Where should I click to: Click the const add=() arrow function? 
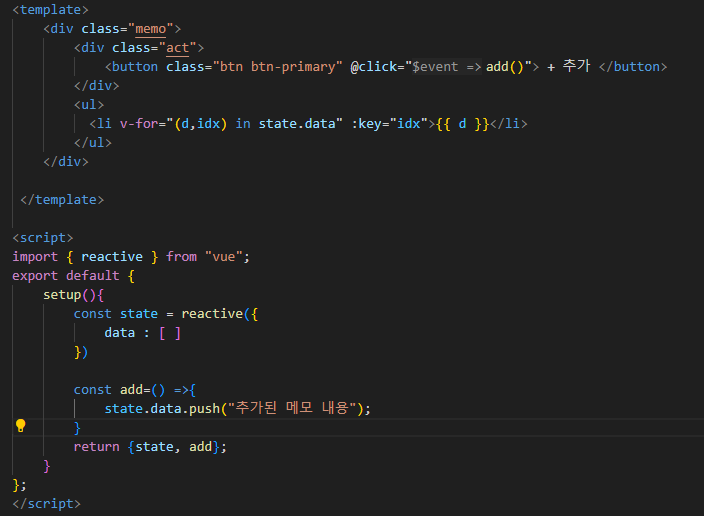135,390
